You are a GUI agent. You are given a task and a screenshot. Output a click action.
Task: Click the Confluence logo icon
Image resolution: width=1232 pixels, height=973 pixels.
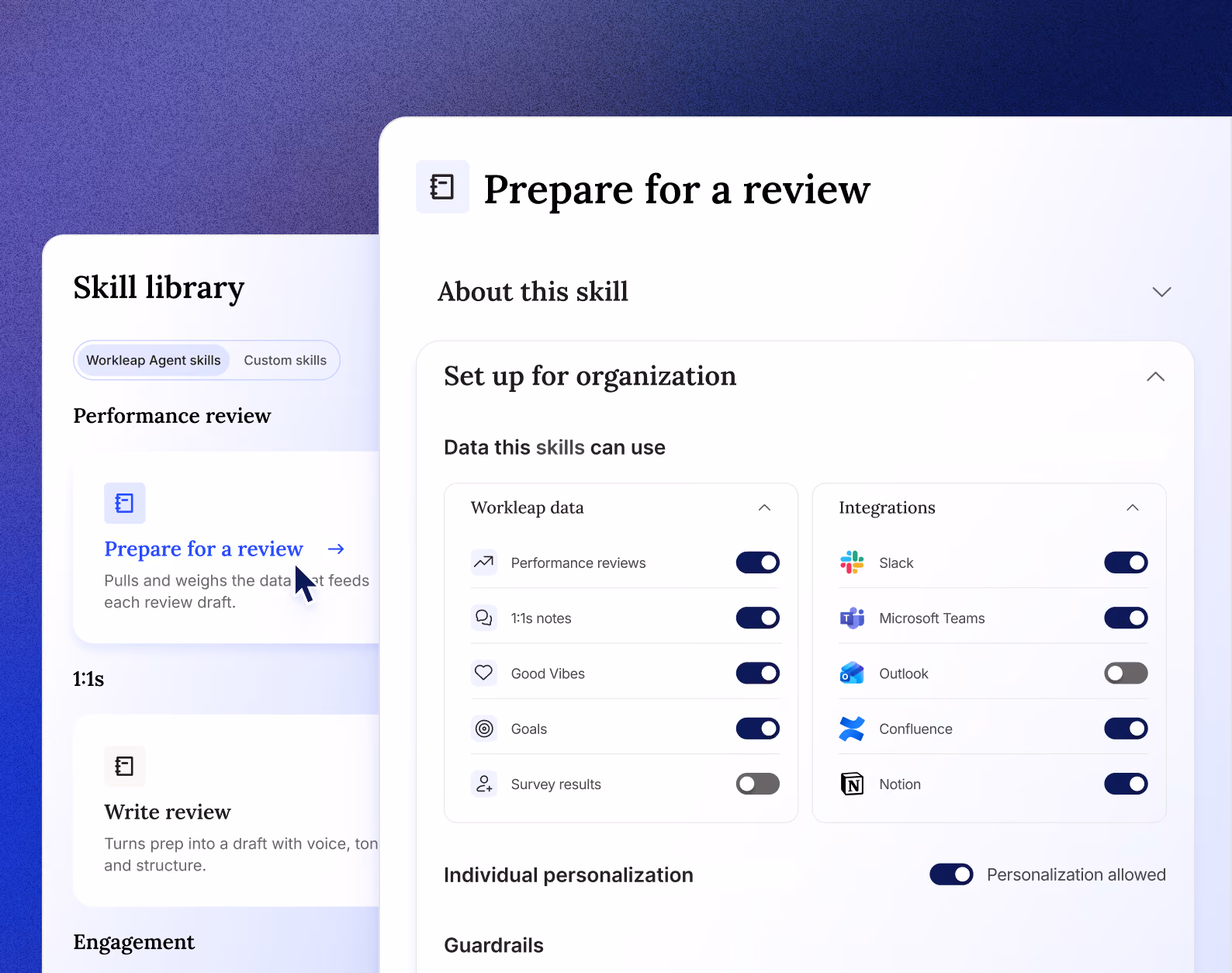coord(852,729)
